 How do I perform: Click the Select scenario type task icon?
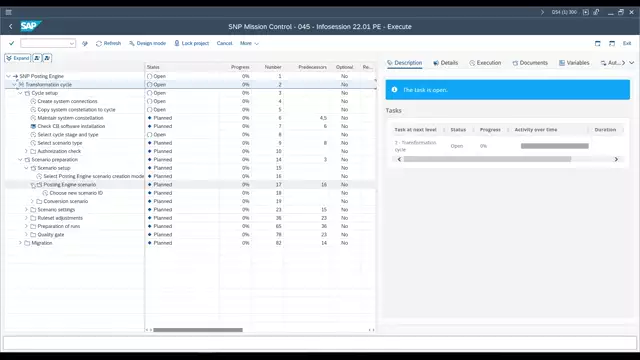(x=33, y=143)
